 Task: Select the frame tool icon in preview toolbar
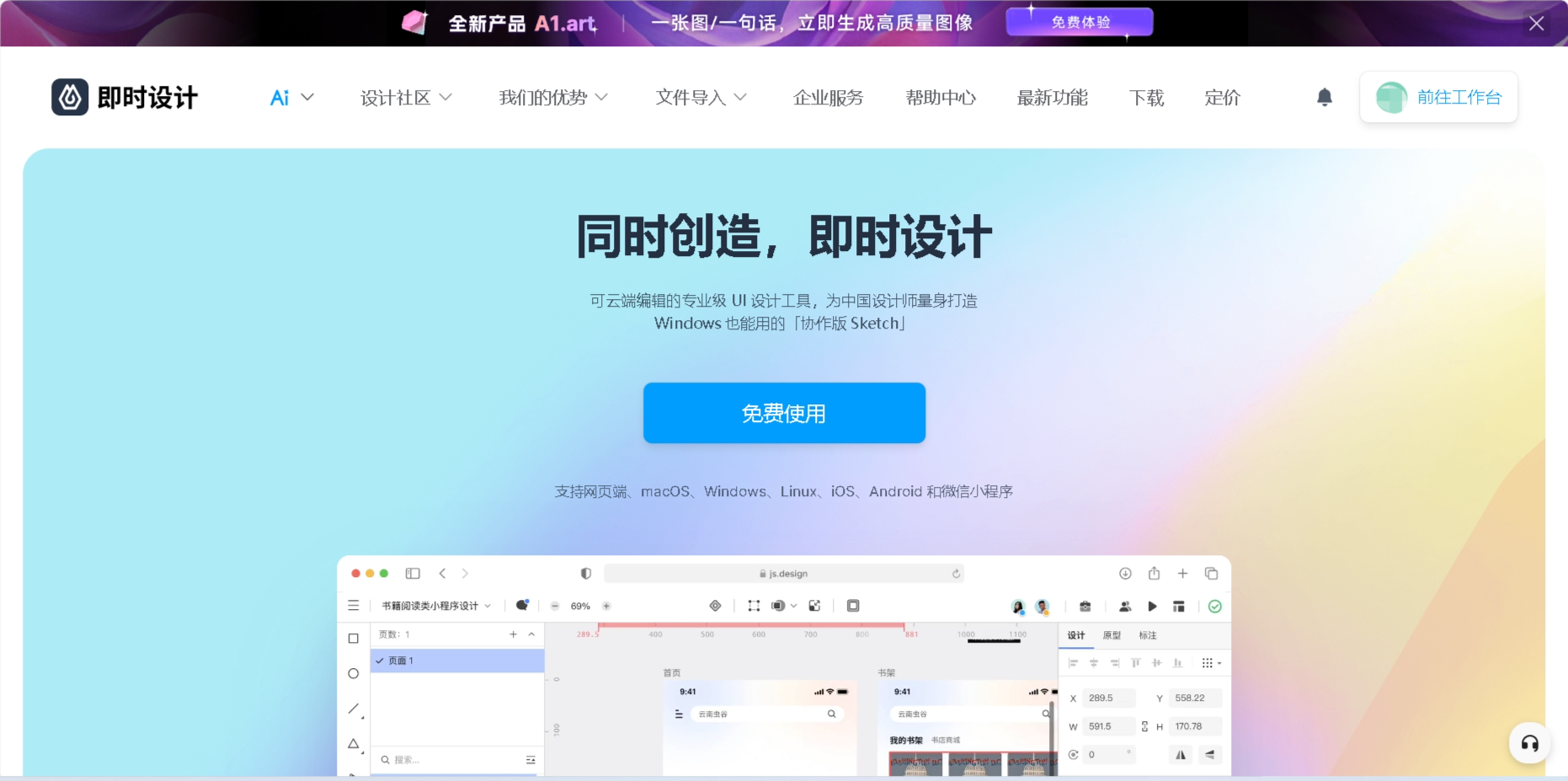pos(754,606)
